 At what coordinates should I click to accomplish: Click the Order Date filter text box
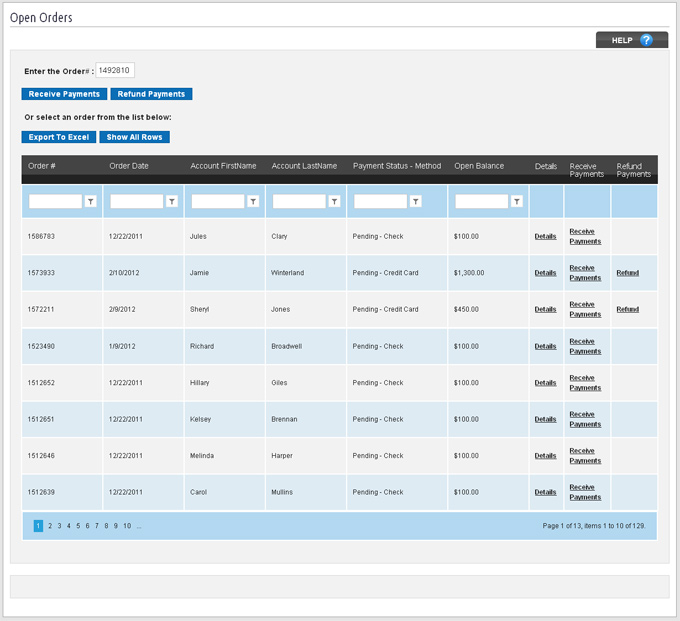(x=137, y=201)
